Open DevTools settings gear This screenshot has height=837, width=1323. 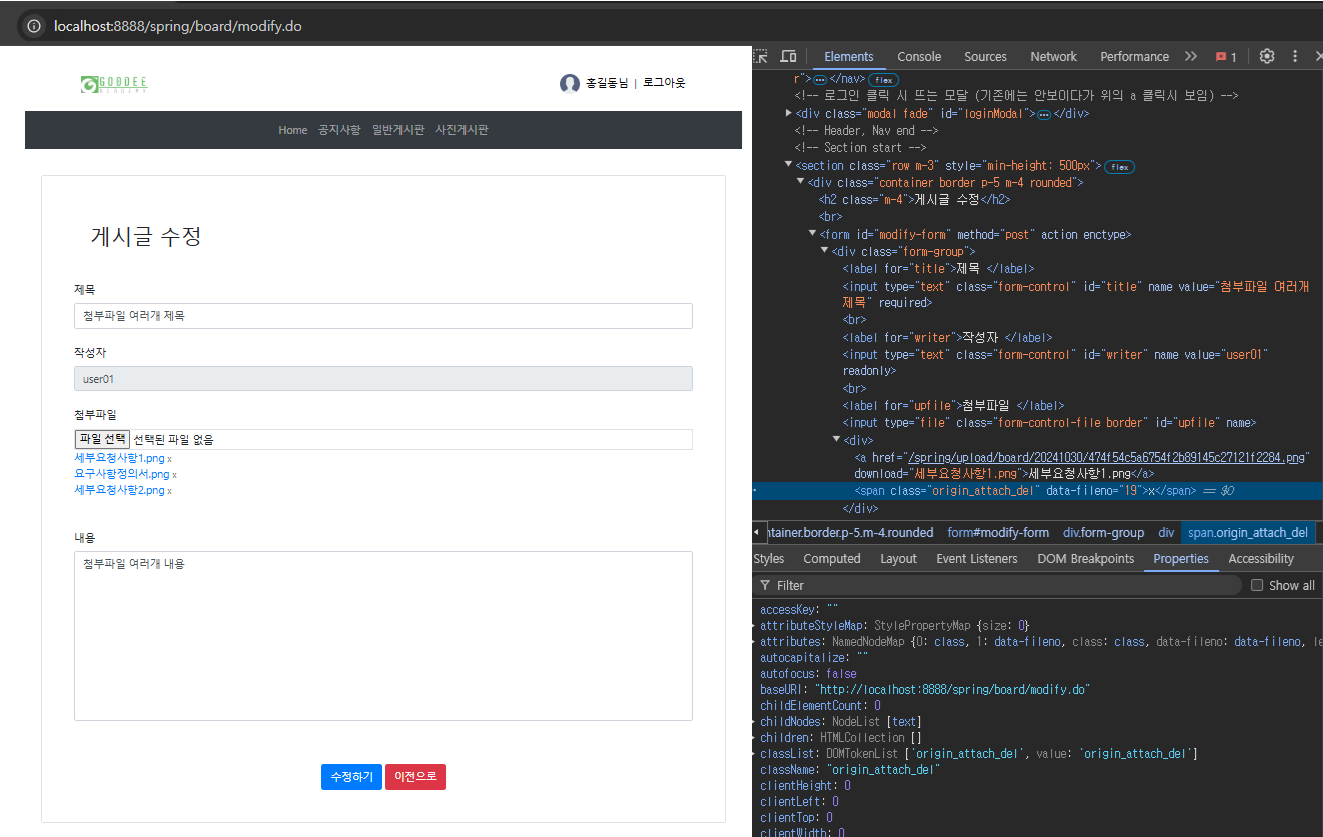click(1267, 56)
